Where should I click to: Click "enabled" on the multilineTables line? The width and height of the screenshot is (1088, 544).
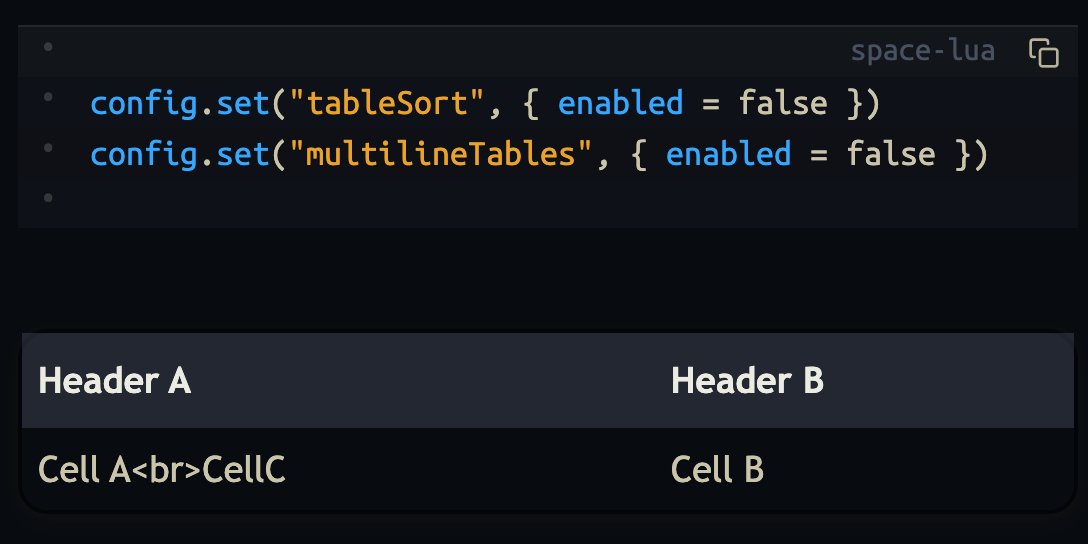point(728,154)
